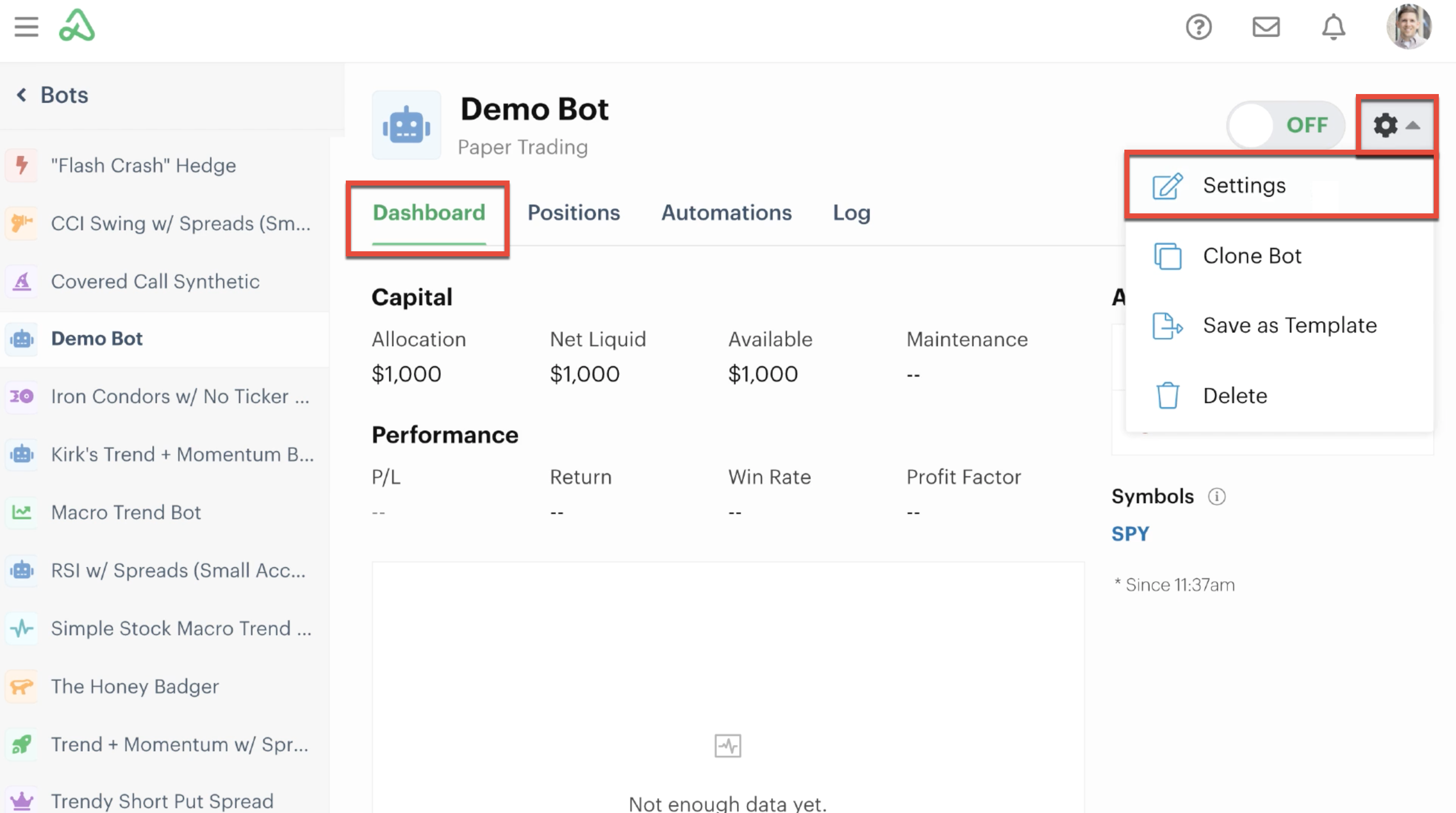
Task: Click the Covered Call Synthetic bot icon
Action: pos(21,281)
